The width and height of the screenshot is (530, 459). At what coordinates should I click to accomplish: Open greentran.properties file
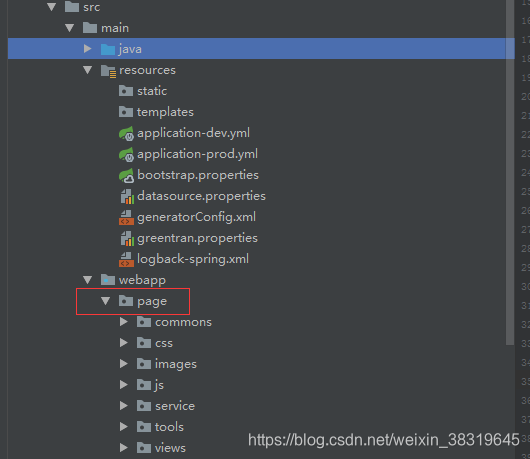197,238
